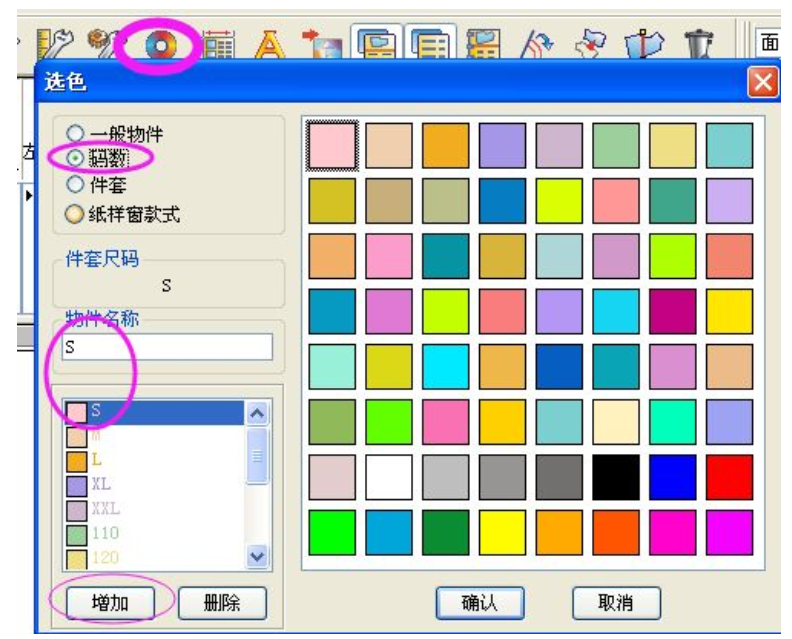Pick the peach swatch in top row
792x639 pixels.
pyautogui.click(x=389, y=145)
